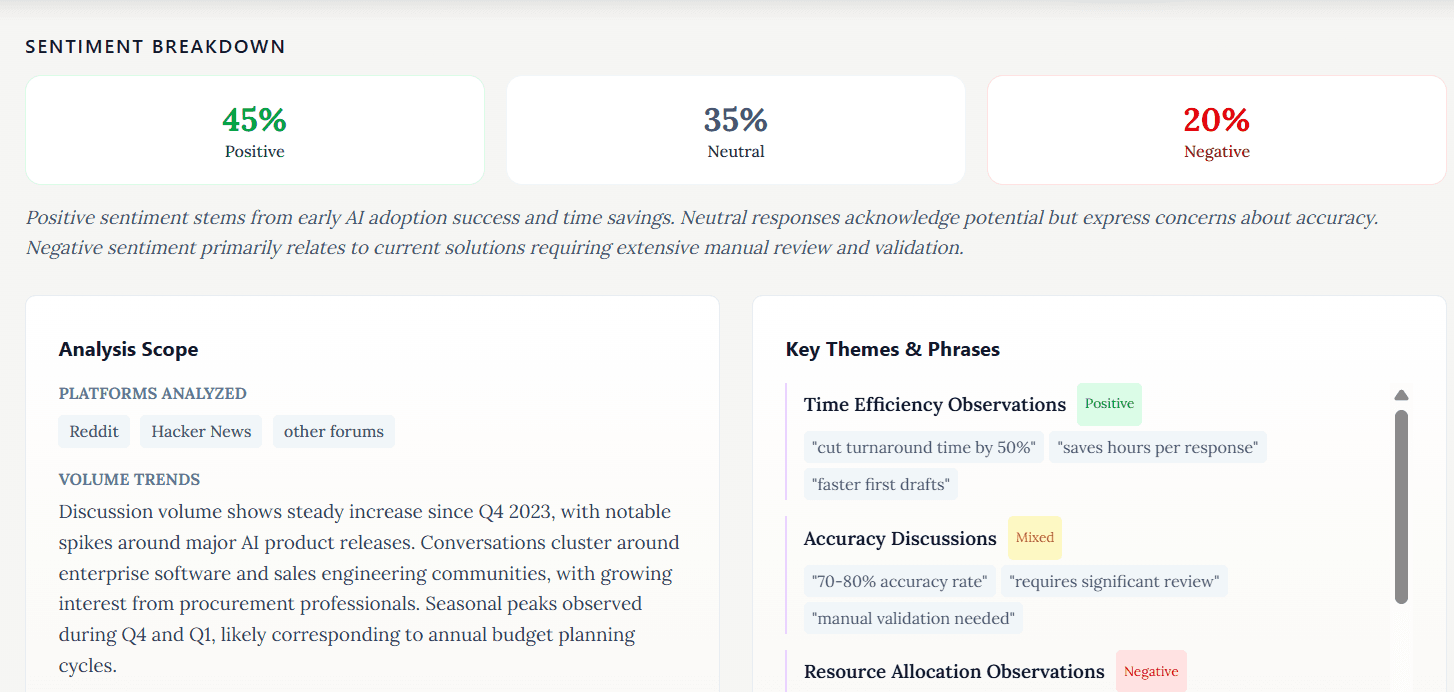
Task: Click the yellow Mixed badge
Action: pyautogui.click(x=1034, y=538)
